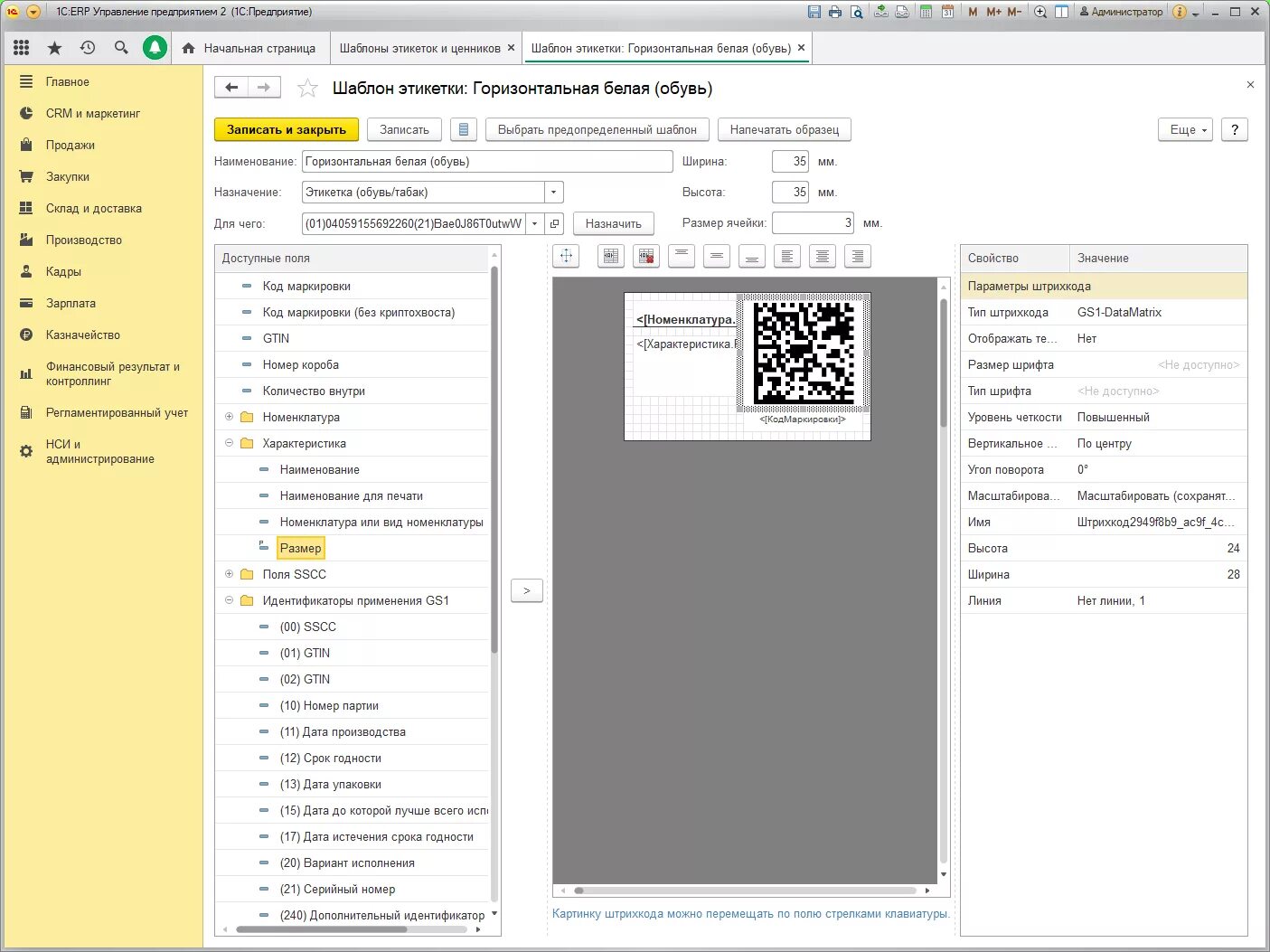Screen dimensions: 1270x952
Task: Click the Наименование input field
Action: click(x=487, y=161)
